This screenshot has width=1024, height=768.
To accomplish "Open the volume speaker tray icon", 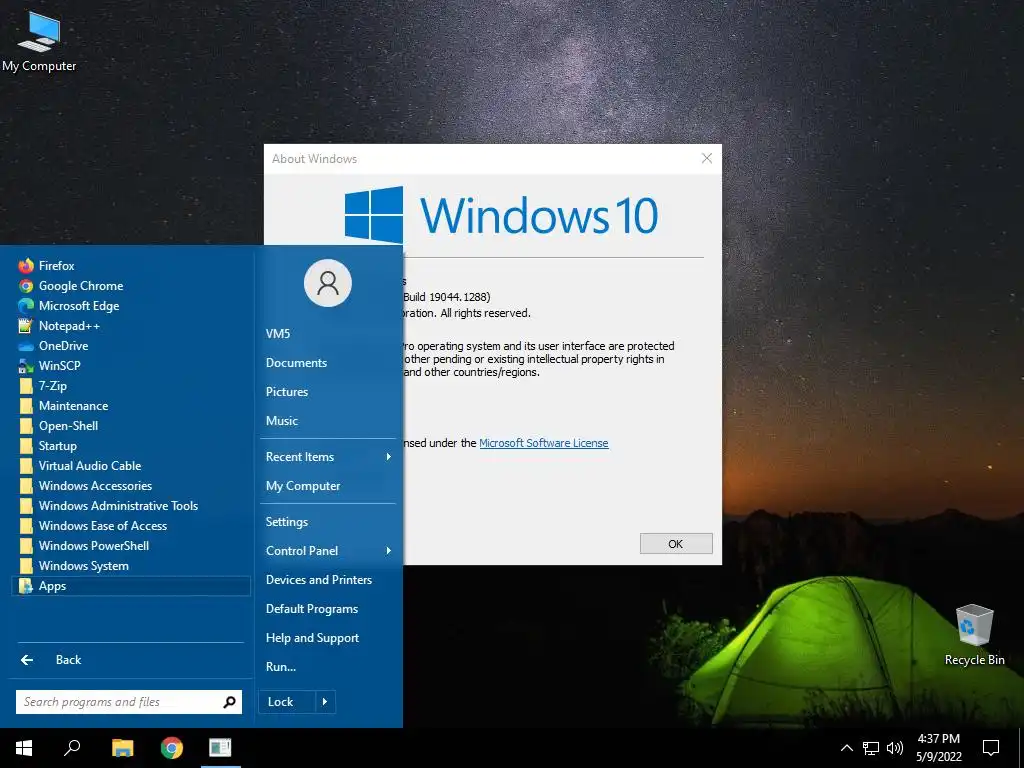I will click(x=895, y=748).
